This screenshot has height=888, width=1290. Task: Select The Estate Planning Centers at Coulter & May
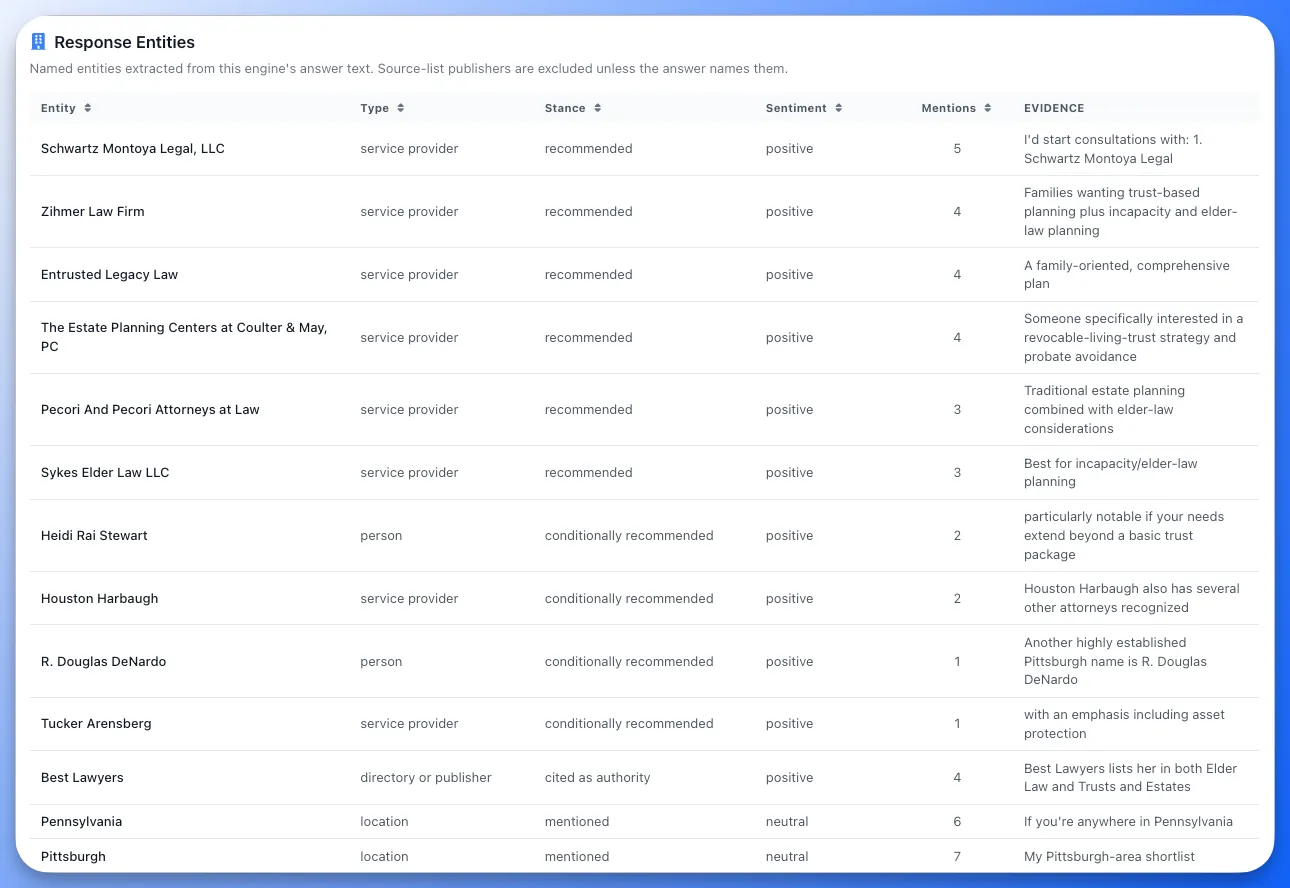pyautogui.click(x=184, y=337)
